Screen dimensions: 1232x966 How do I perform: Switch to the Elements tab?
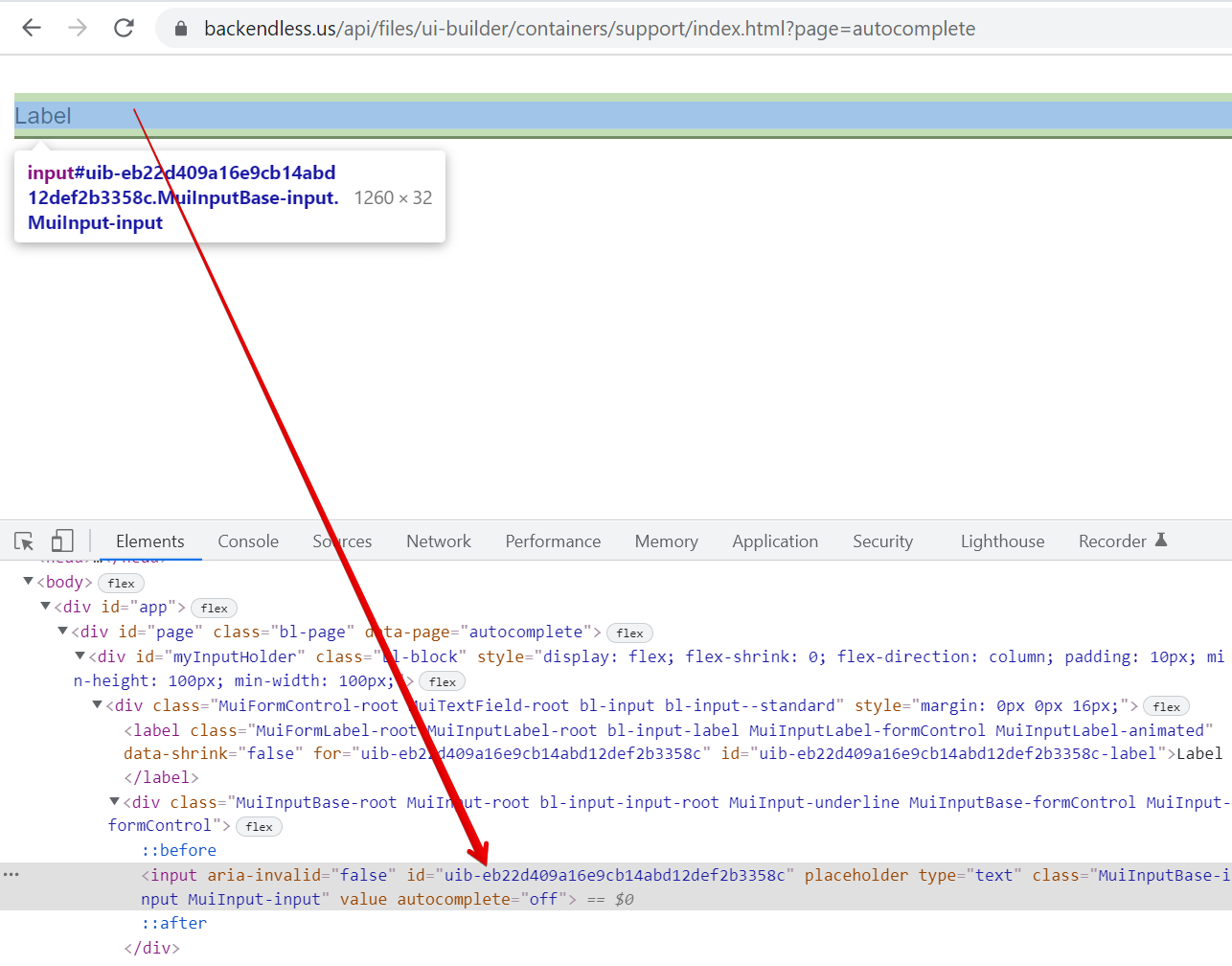[x=149, y=541]
